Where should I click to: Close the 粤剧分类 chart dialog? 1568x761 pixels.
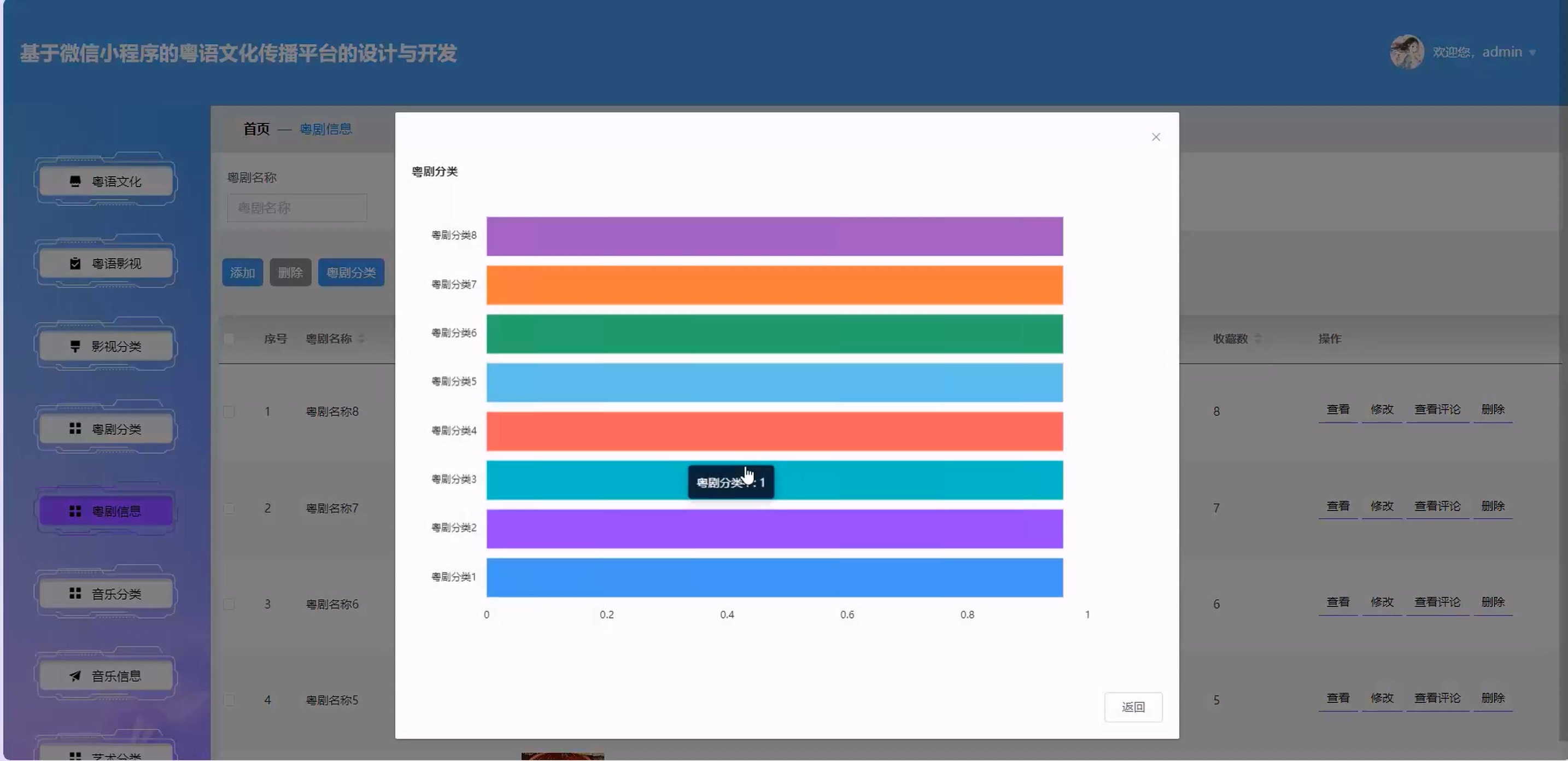[1155, 137]
